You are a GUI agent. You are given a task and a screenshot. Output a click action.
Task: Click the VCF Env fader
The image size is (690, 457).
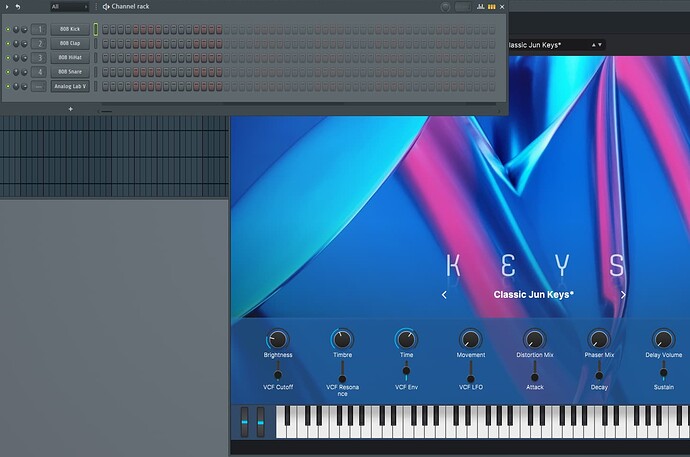[x=406, y=371]
